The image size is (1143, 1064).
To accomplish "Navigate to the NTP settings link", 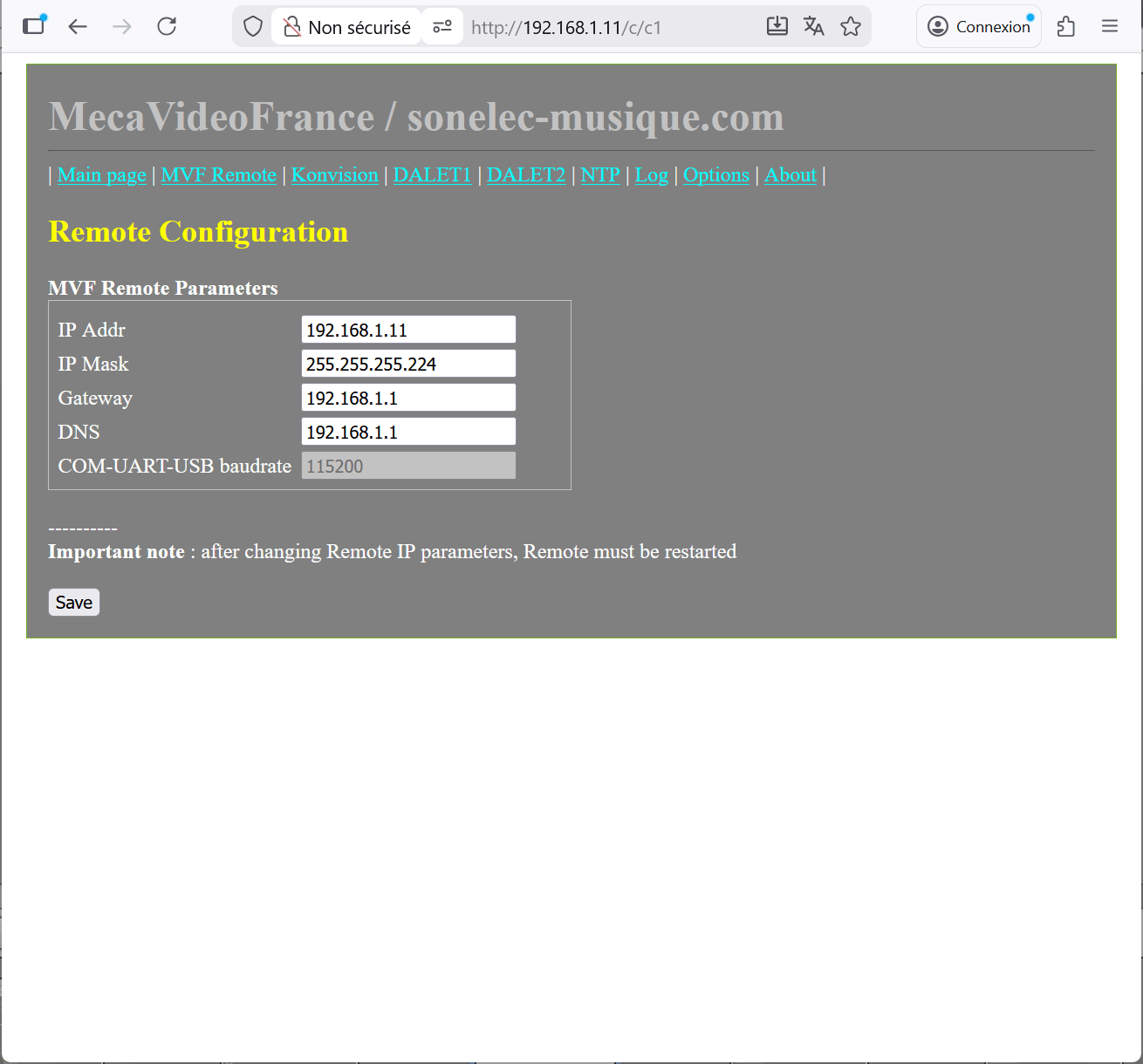I will point(600,174).
